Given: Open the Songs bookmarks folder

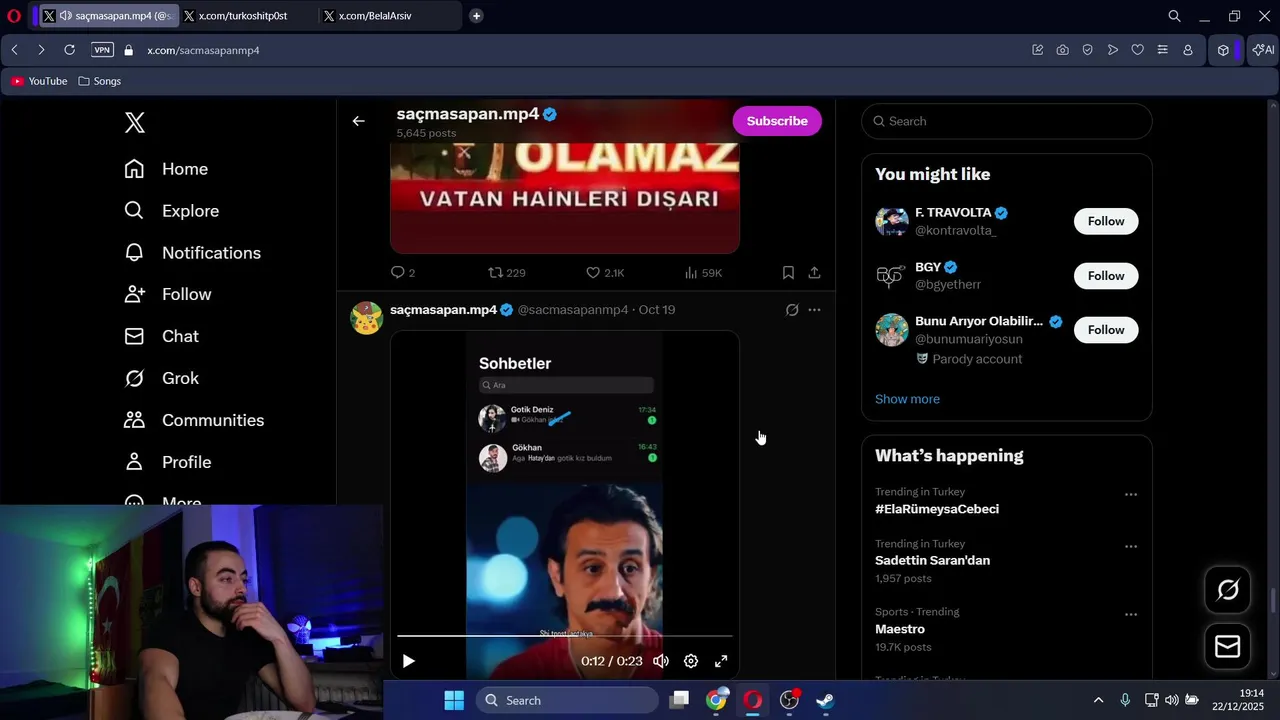Looking at the screenshot, I should [99, 81].
